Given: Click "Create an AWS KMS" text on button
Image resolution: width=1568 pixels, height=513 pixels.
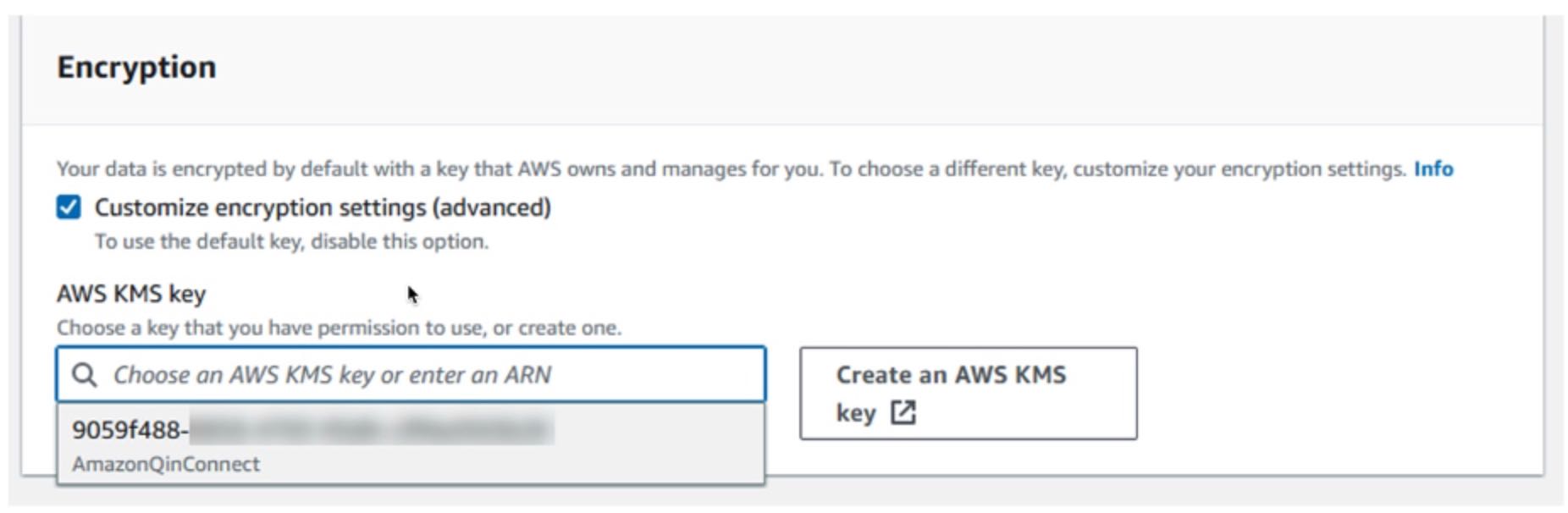Looking at the screenshot, I should click(x=951, y=375).
